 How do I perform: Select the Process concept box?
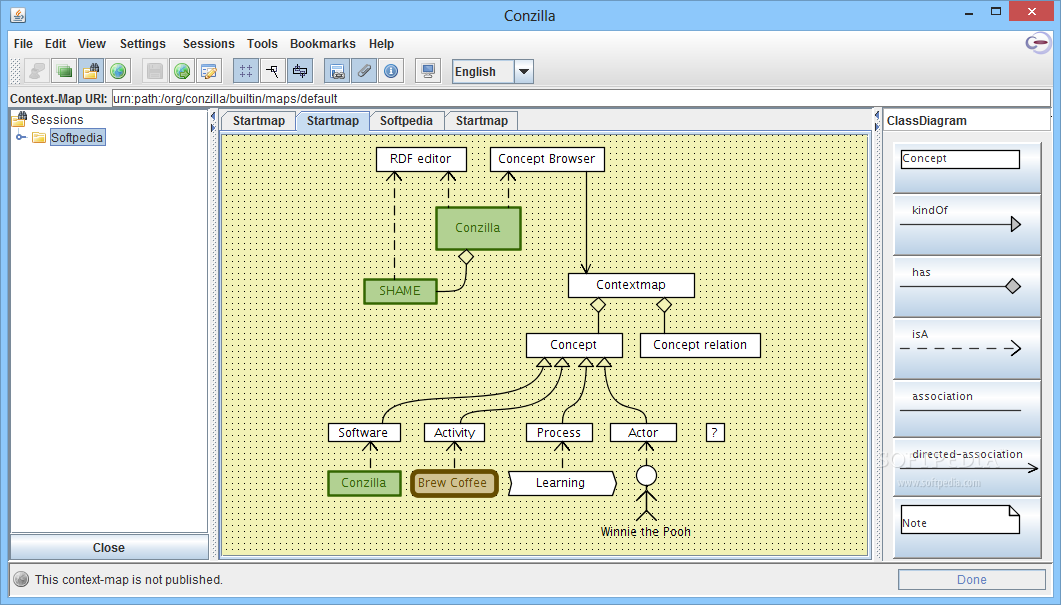tap(559, 432)
